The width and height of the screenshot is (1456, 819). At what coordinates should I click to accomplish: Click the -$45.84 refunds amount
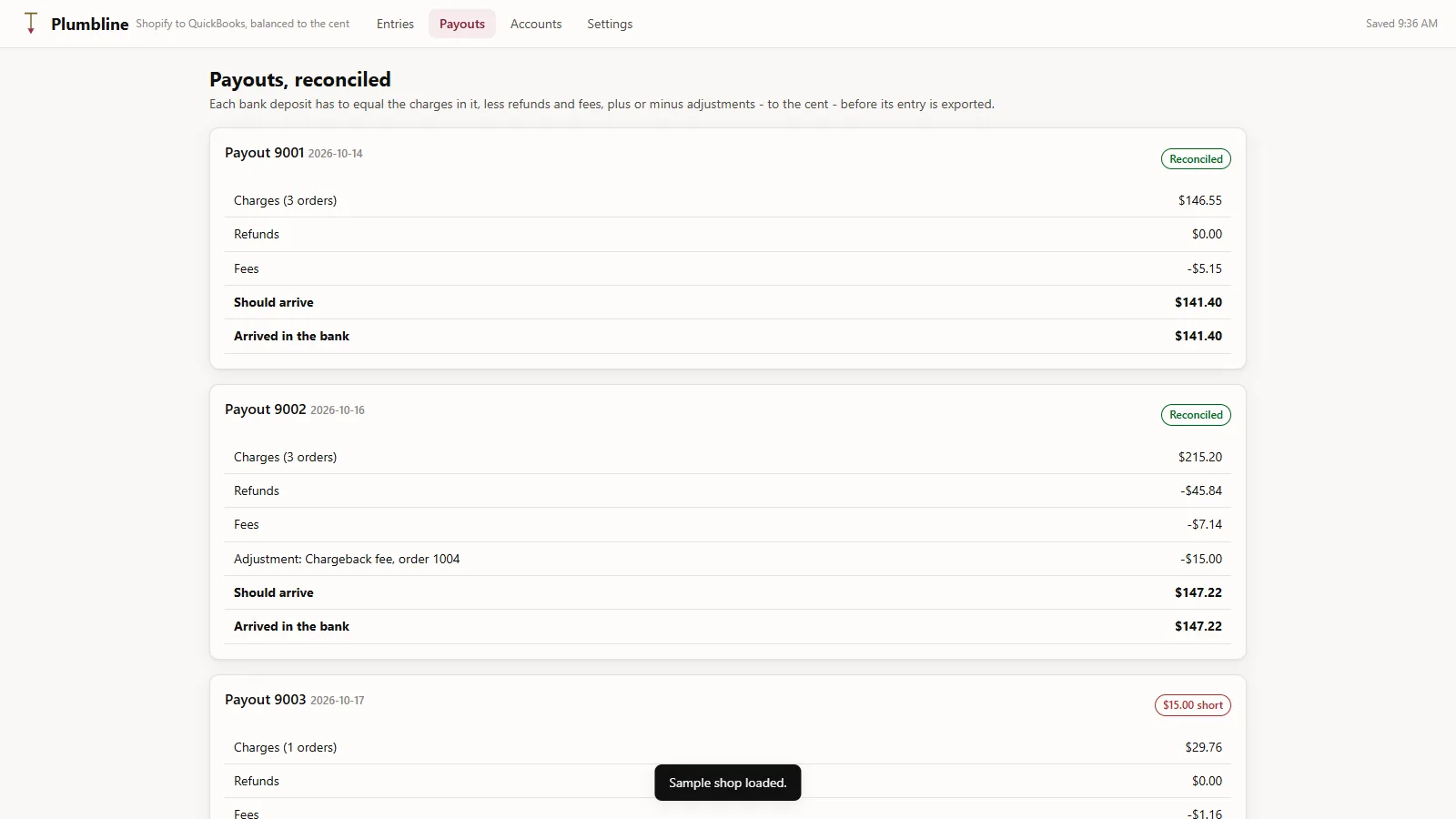click(x=1201, y=490)
